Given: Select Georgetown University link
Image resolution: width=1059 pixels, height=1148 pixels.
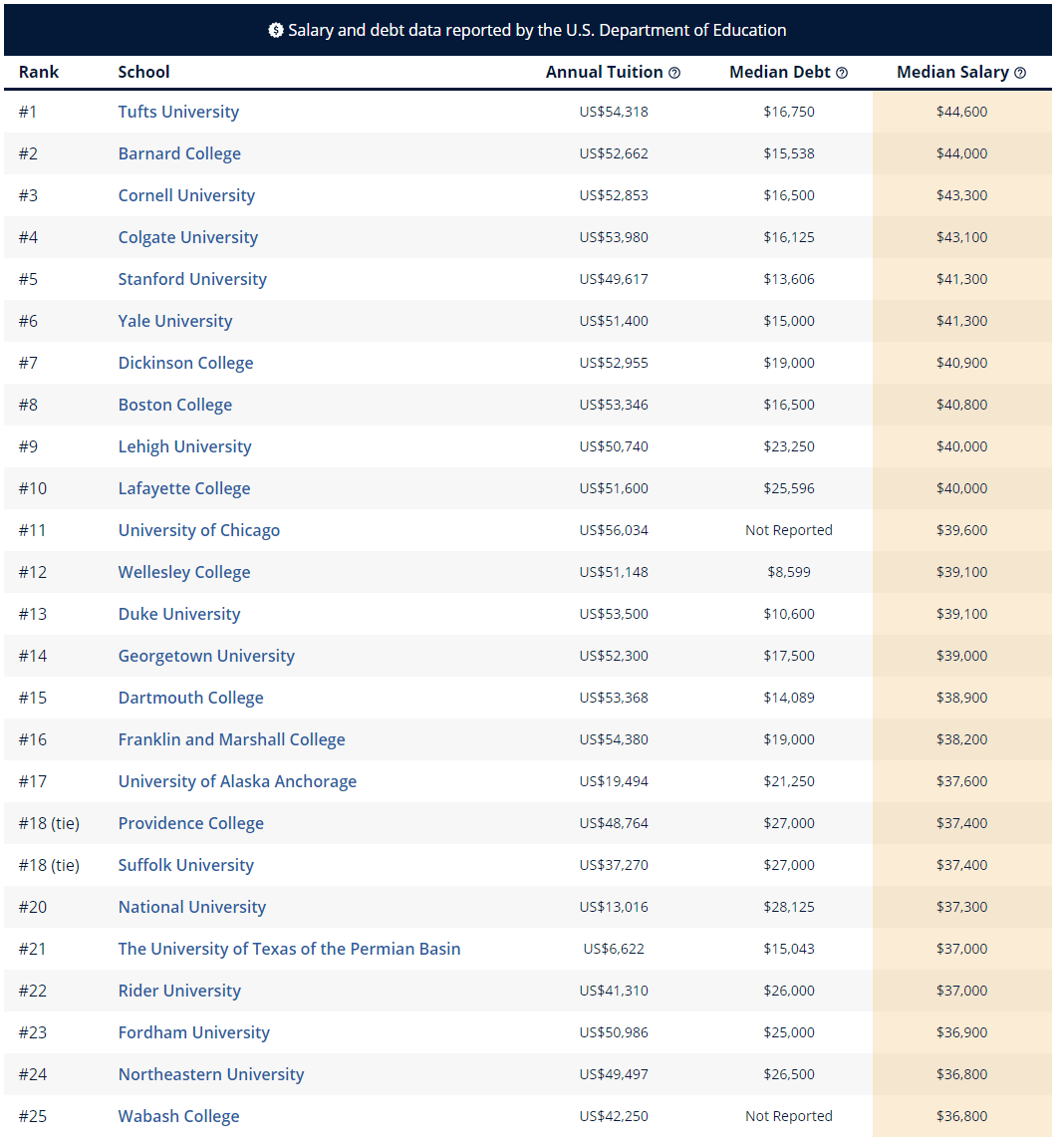Looking at the screenshot, I should pyautogui.click(x=206, y=656).
